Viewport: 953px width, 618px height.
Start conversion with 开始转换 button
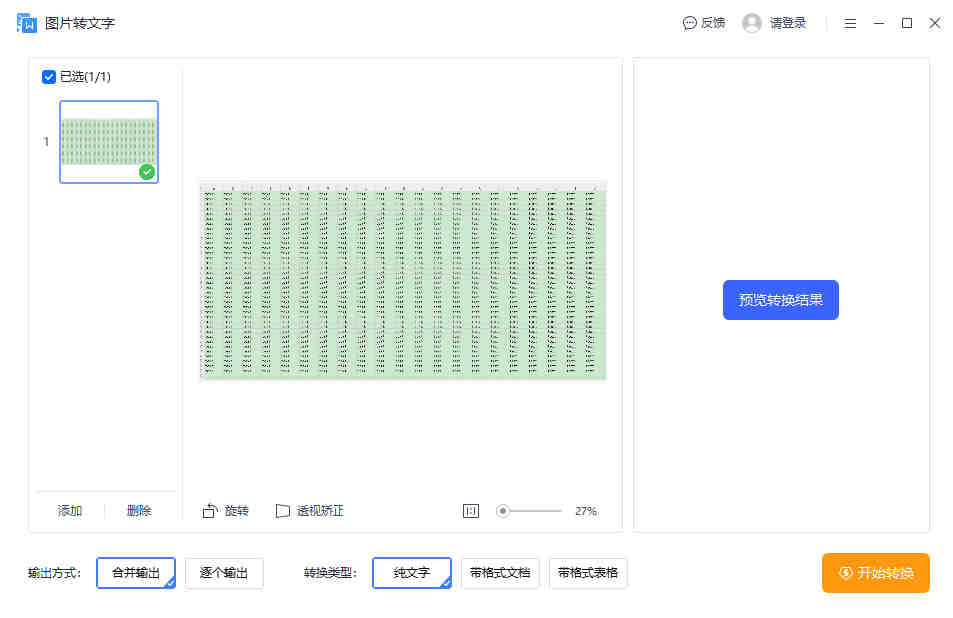tap(876, 572)
